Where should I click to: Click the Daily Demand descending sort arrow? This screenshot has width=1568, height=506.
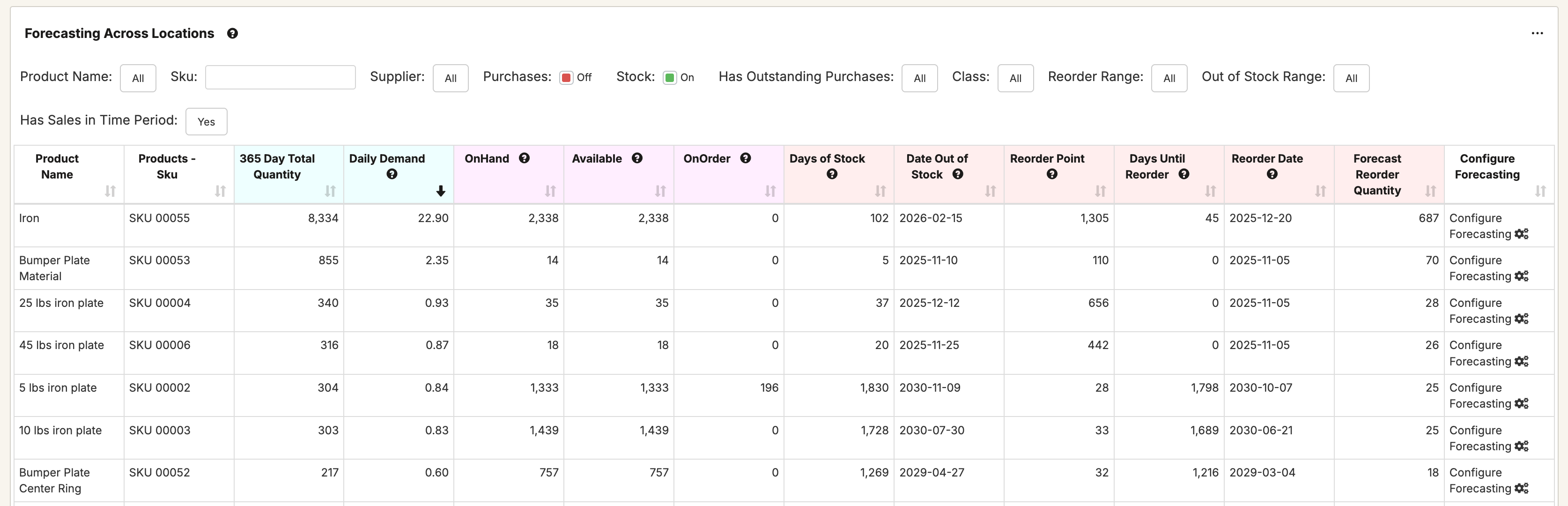click(x=441, y=191)
